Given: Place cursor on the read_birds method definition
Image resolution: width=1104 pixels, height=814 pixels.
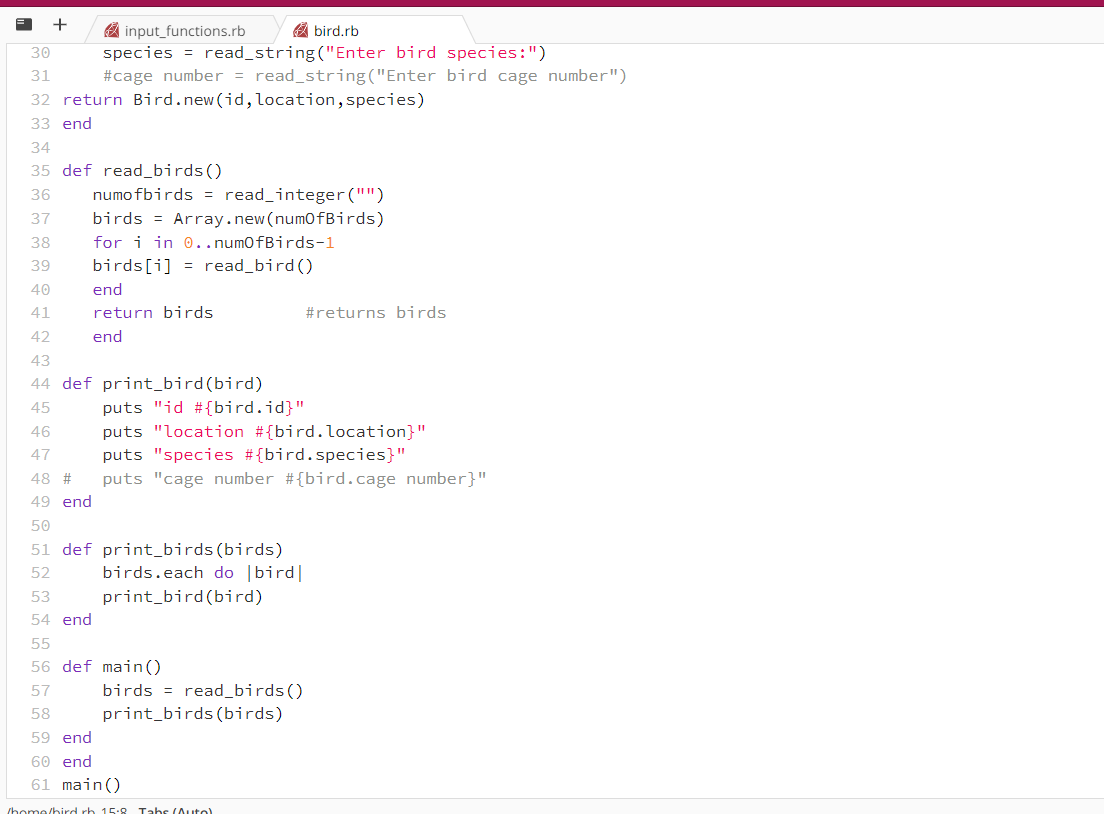Looking at the screenshot, I should pos(160,170).
